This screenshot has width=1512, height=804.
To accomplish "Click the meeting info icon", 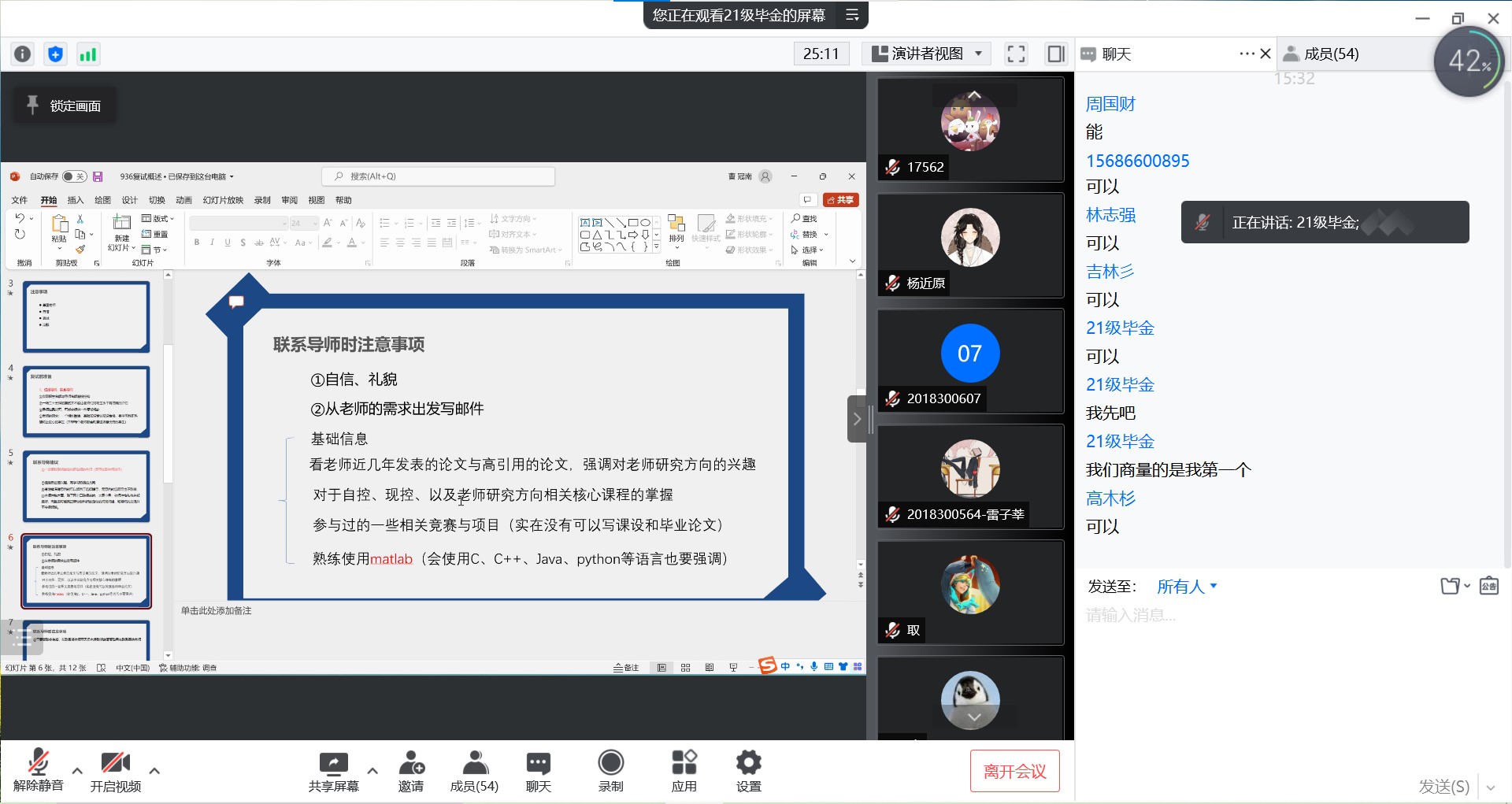I will click(x=23, y=54).
